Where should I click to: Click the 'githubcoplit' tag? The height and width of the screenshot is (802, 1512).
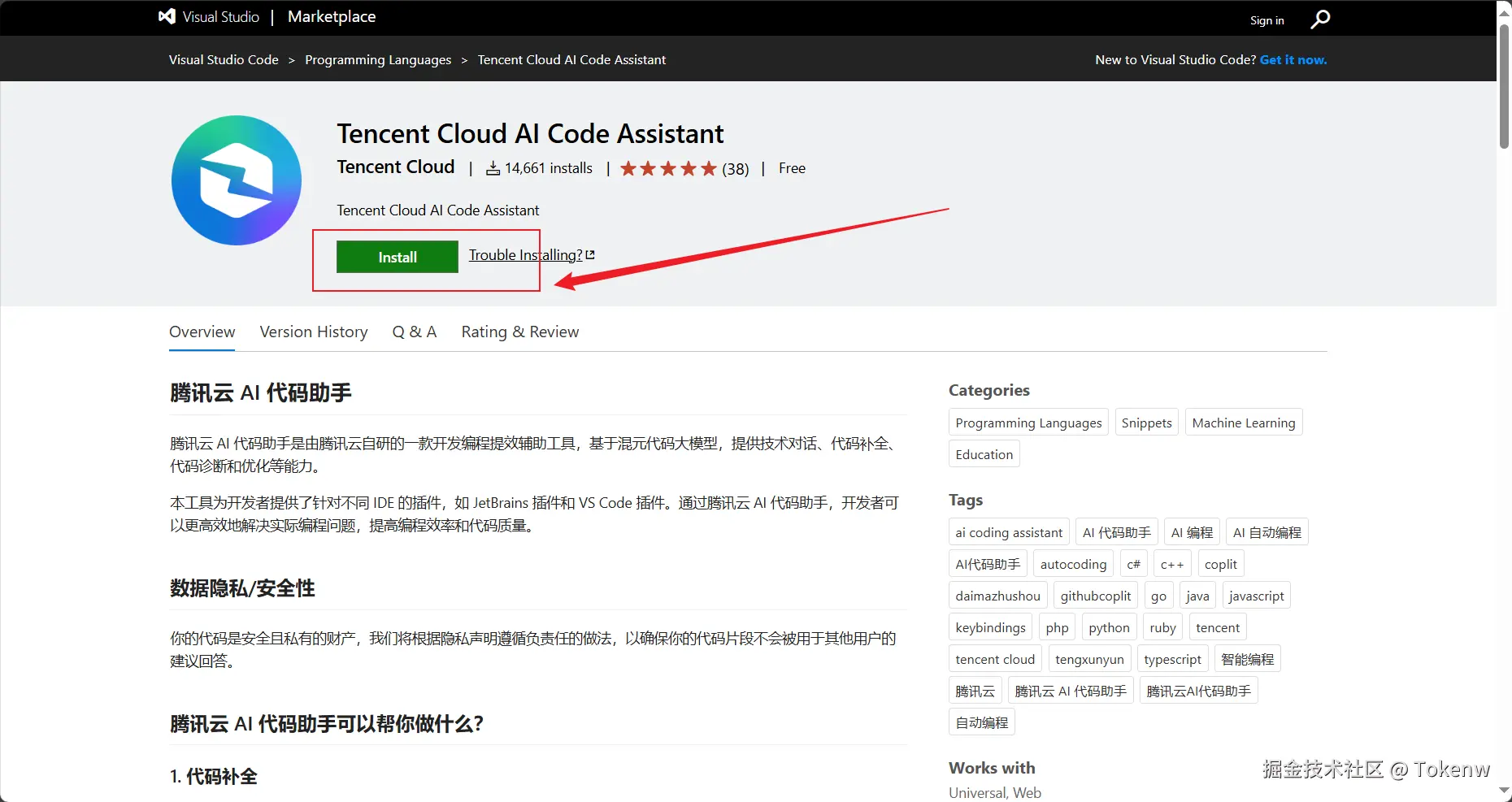click(1096, 596)
